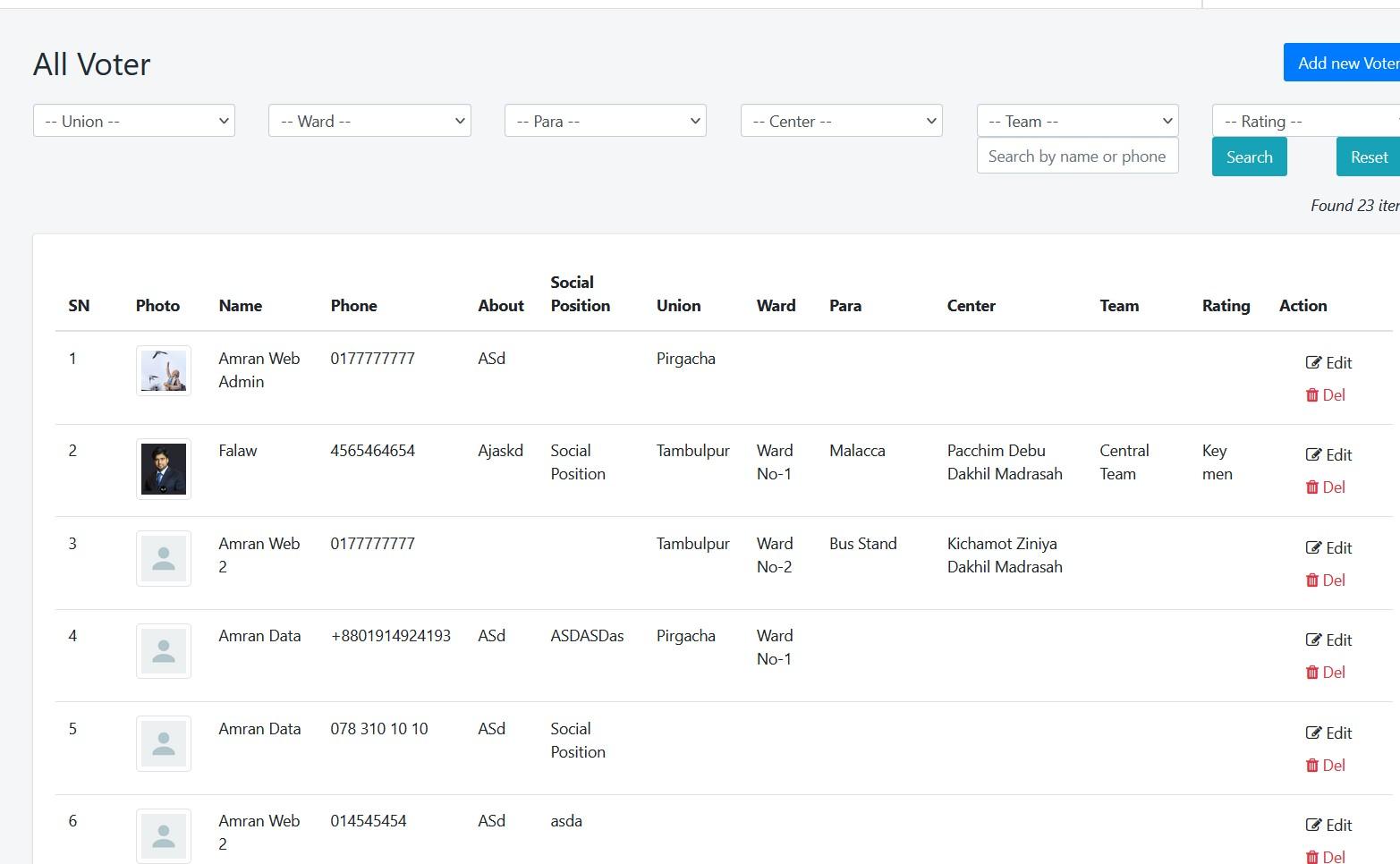Select phone number 078 310 10 10

(x=379, y=728)
